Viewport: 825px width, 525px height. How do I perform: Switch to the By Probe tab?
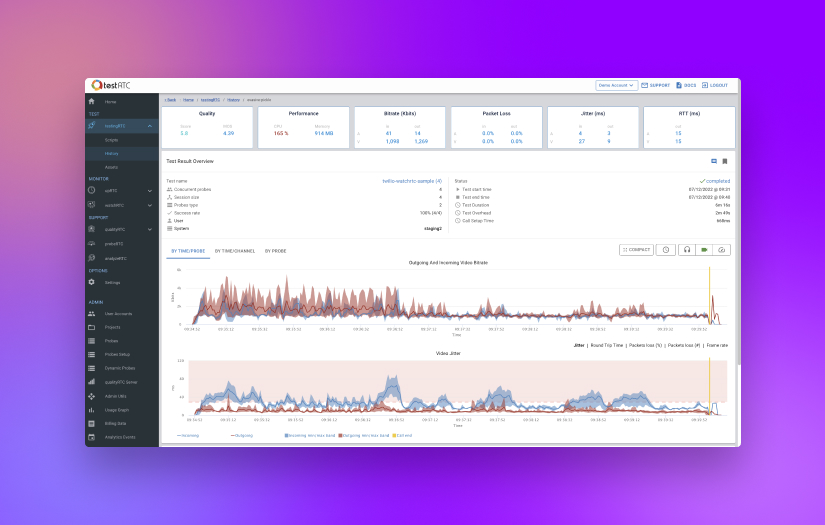click(x=275, y=251)
